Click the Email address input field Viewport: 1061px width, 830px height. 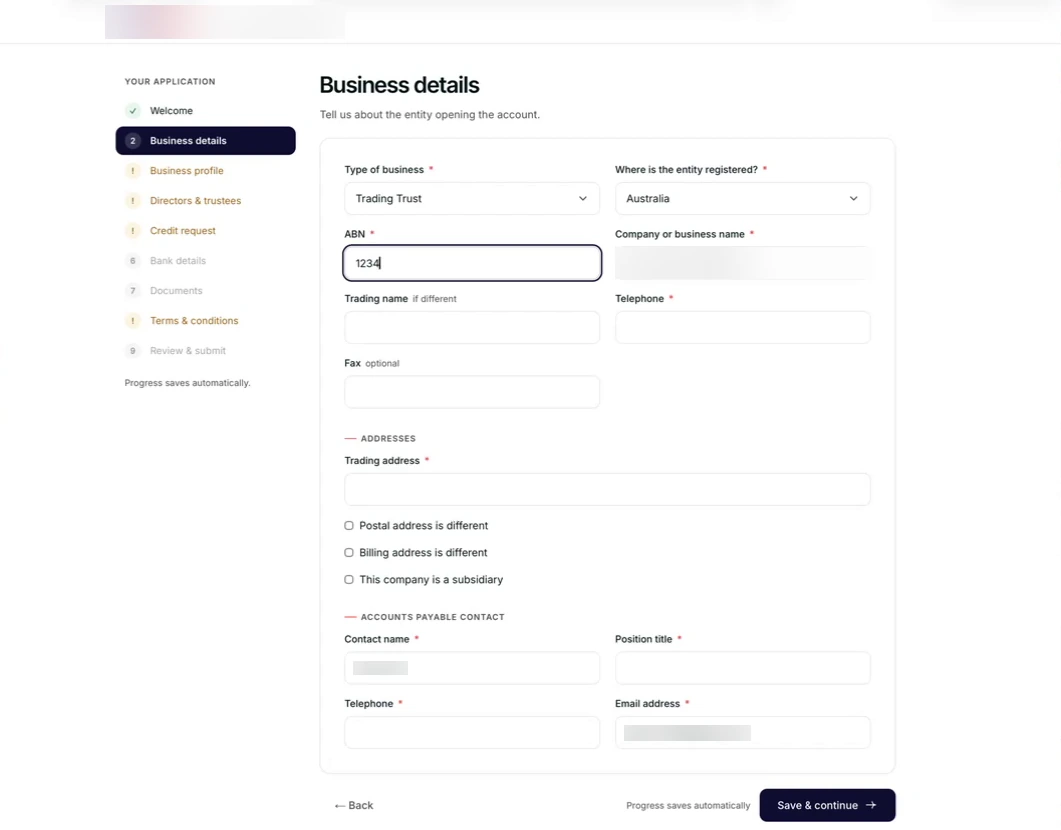[742, 733]
